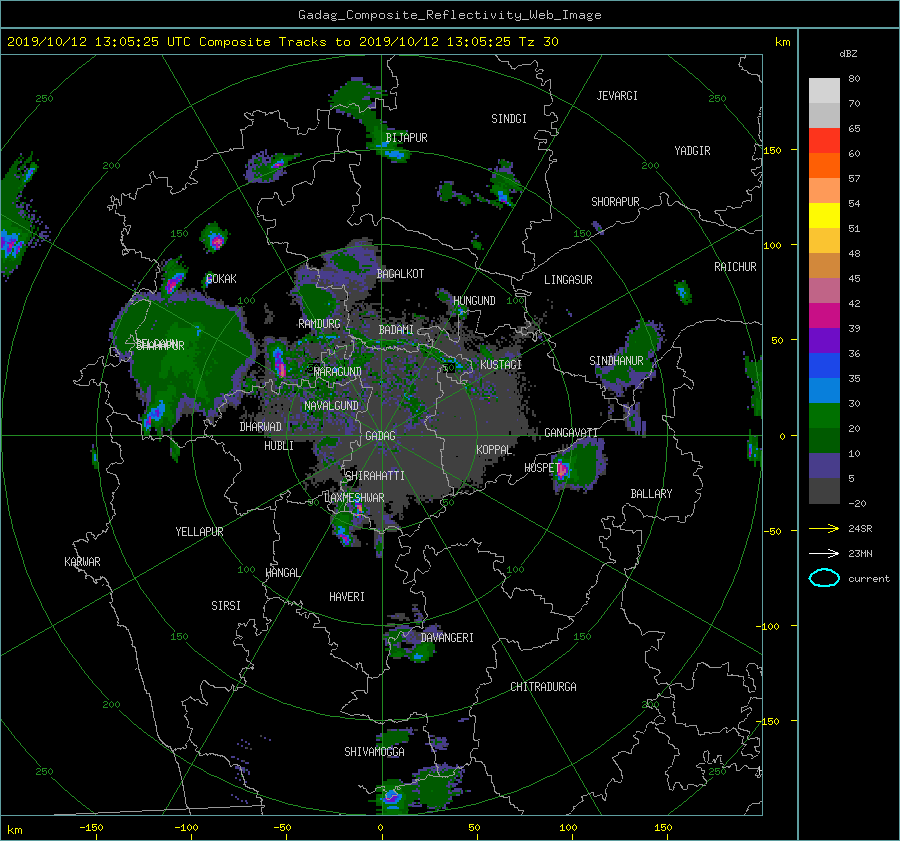The height and width of the screenshot is (841, 900).
Task: Click the HANGAL city label
Action: (x=282, y=573)
